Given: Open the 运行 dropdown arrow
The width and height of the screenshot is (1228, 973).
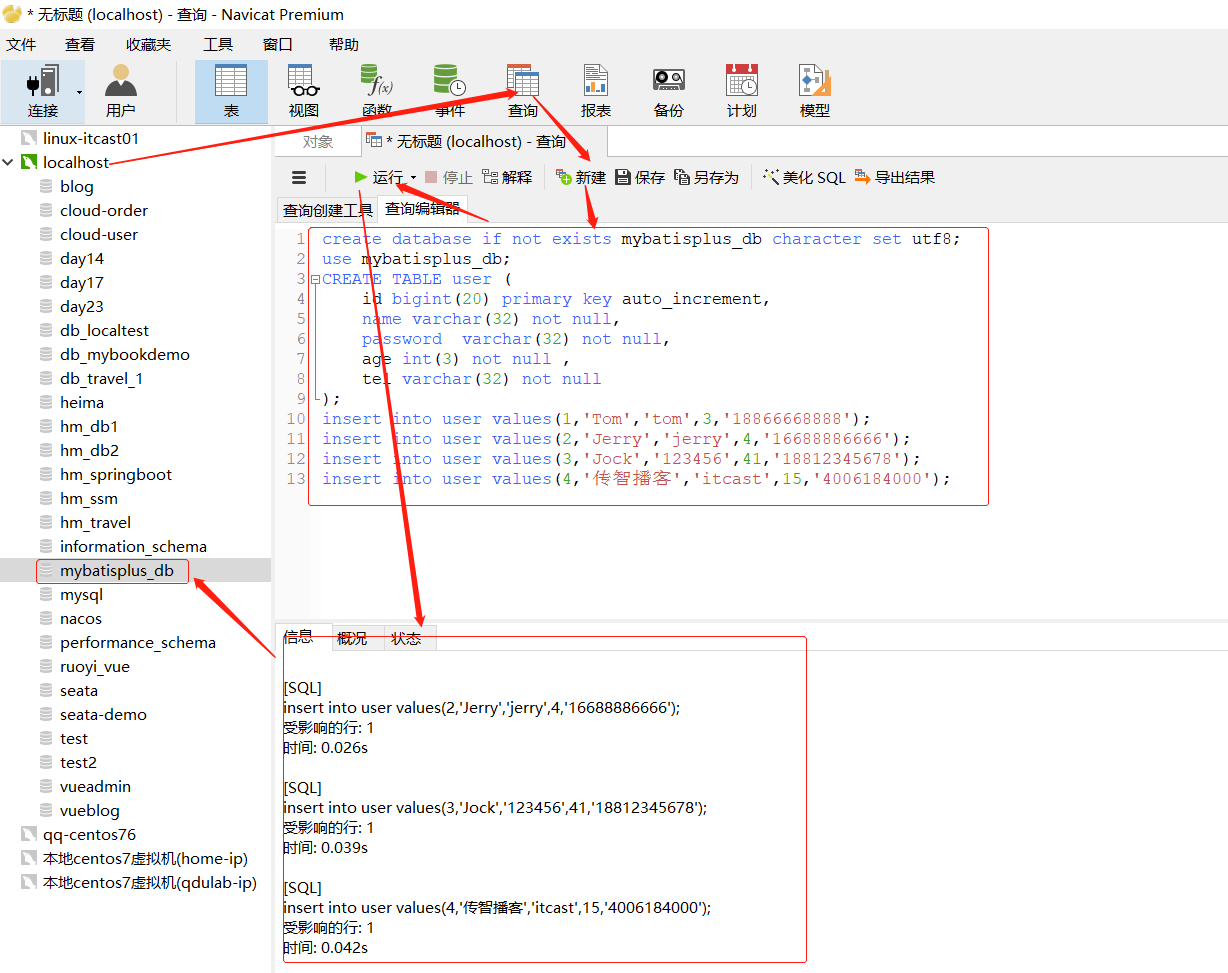Looking at the screenshot, I should (413, 178).
